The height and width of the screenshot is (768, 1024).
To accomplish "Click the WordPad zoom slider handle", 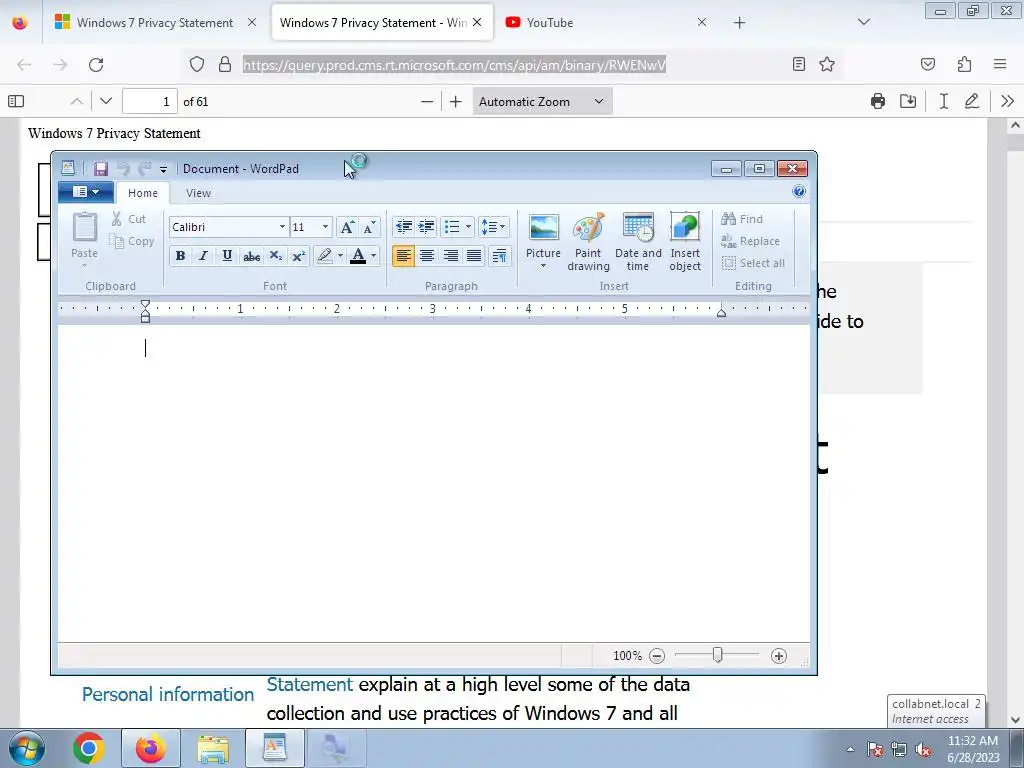I will click(718, 654).
